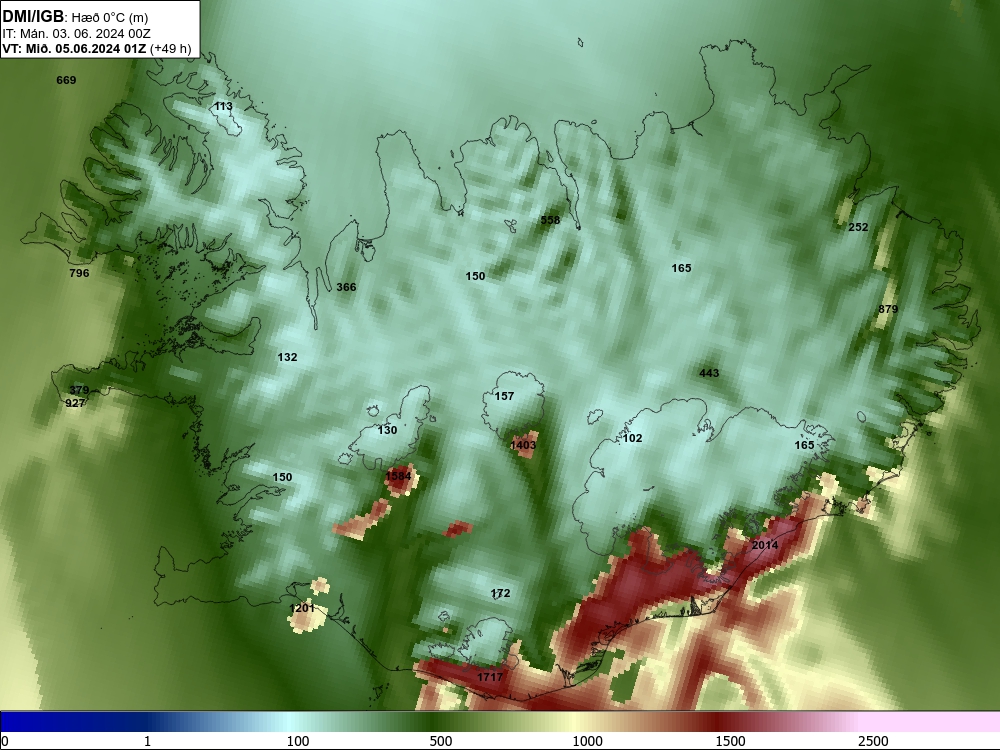
Task: Select the 379 value on Snæfellsnes
Action: pos(79,391)
